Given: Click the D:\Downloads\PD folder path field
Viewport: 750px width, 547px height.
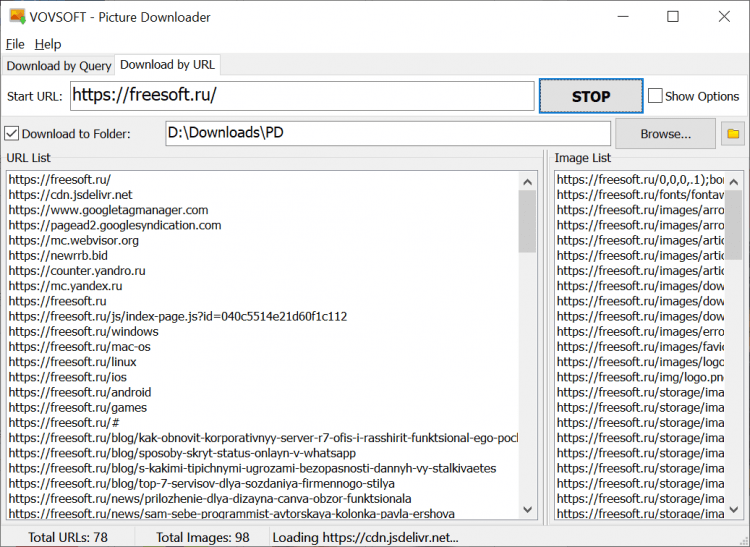Looking at the screenshot, I should (388, 133).
